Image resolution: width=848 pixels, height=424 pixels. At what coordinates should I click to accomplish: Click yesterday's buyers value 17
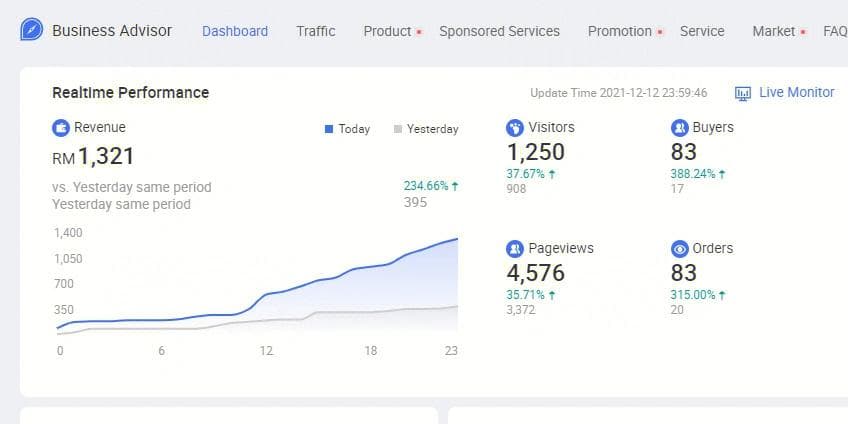[677, 189]
